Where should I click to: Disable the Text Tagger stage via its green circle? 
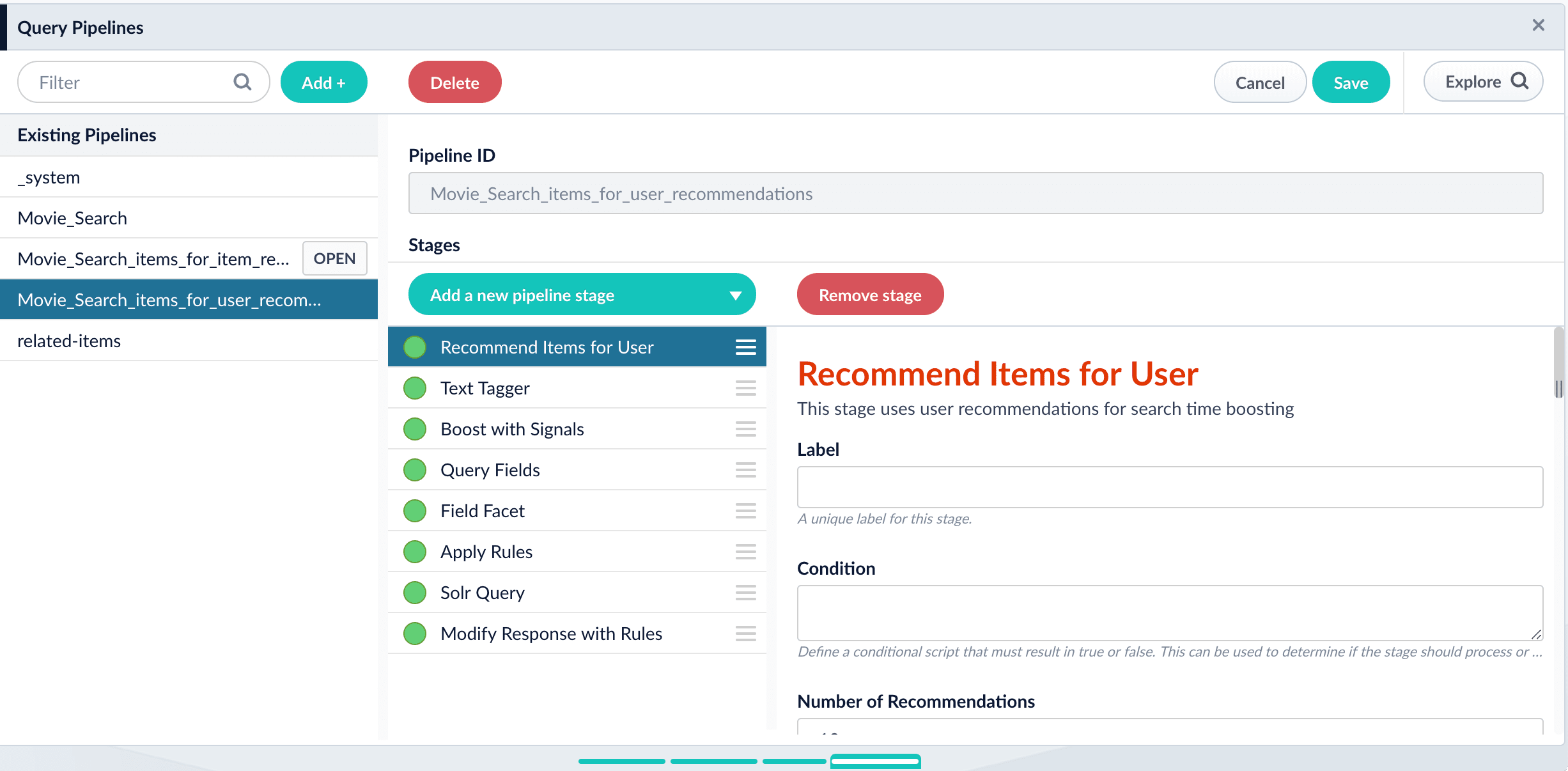coord(415,388)
